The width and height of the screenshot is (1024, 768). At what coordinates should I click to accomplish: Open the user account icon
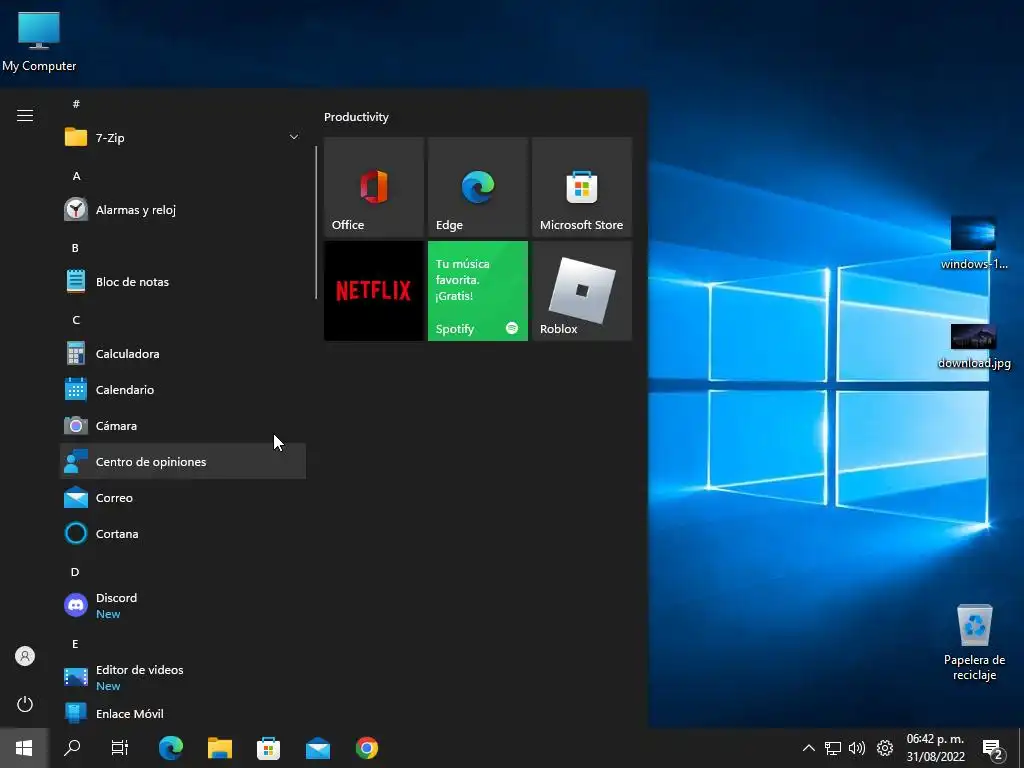tap(25, 656)
